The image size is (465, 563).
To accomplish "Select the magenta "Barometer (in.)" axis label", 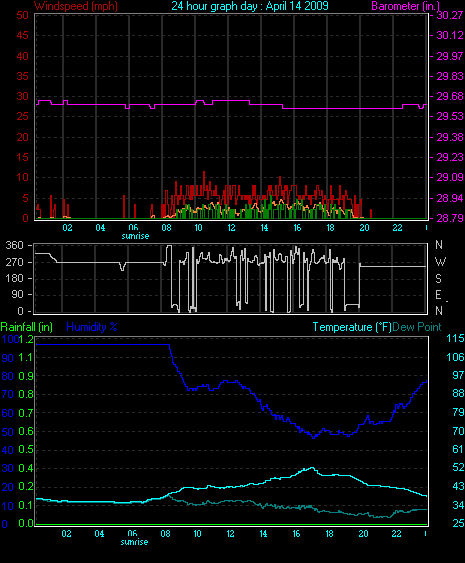I will tap(405, 6).
